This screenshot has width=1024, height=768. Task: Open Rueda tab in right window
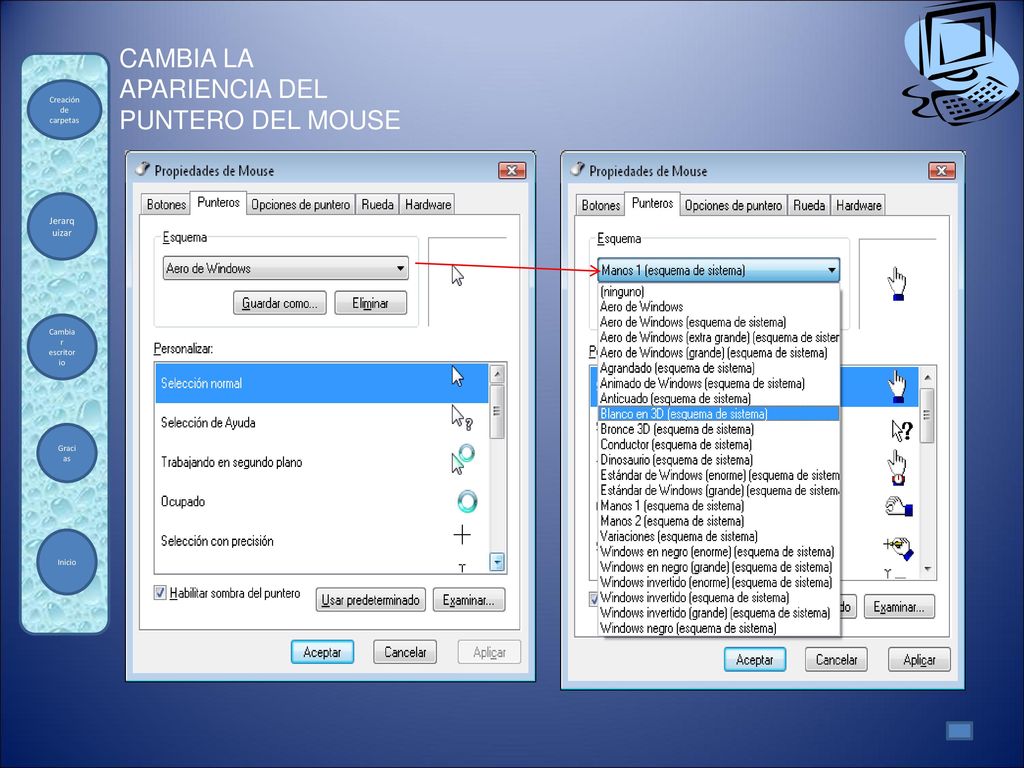(x=809, y=205)
